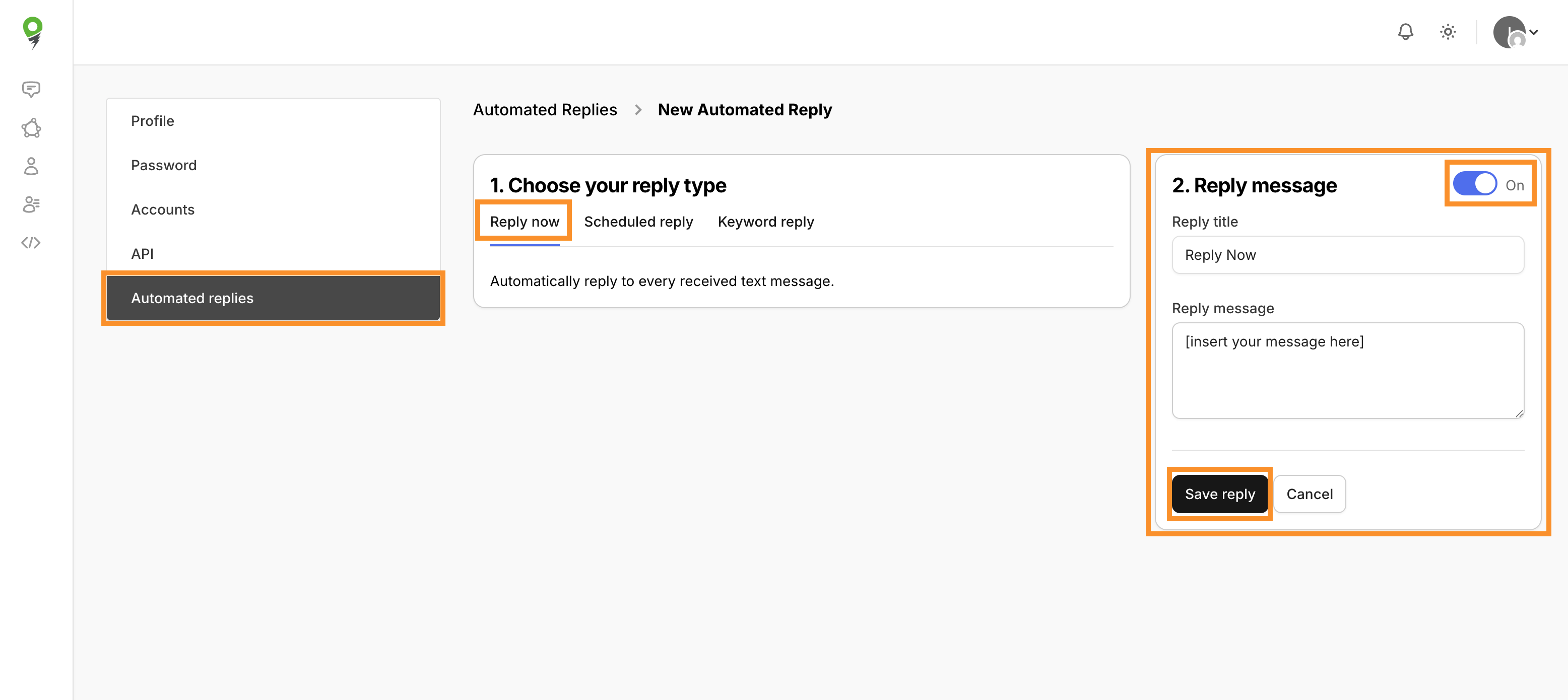The image size is (1568, 700).
Task: Click into the Reply message text area
Action: tap(1347, 370)
